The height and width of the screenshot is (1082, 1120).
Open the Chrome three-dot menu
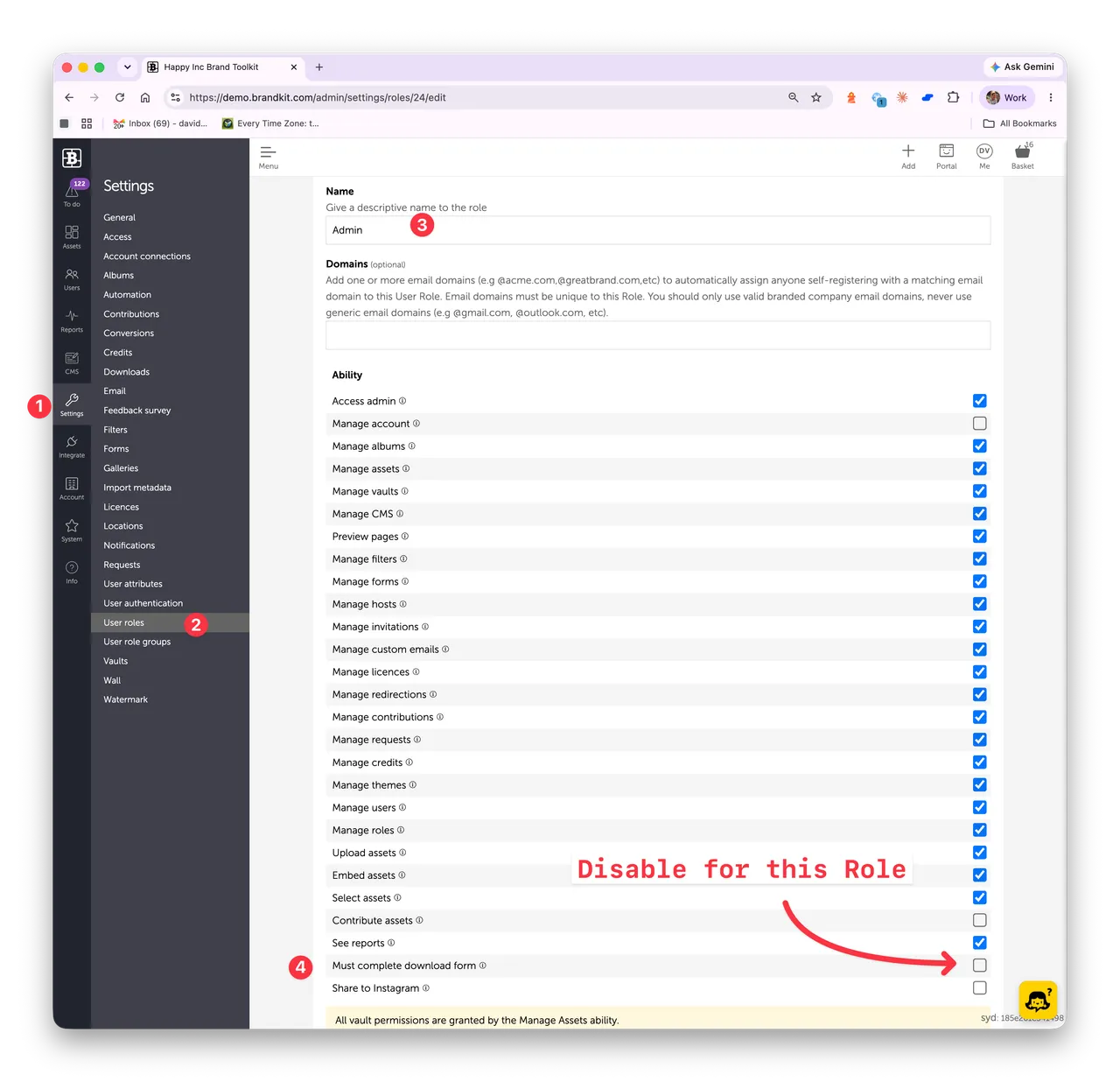[x=1051, y=97]
